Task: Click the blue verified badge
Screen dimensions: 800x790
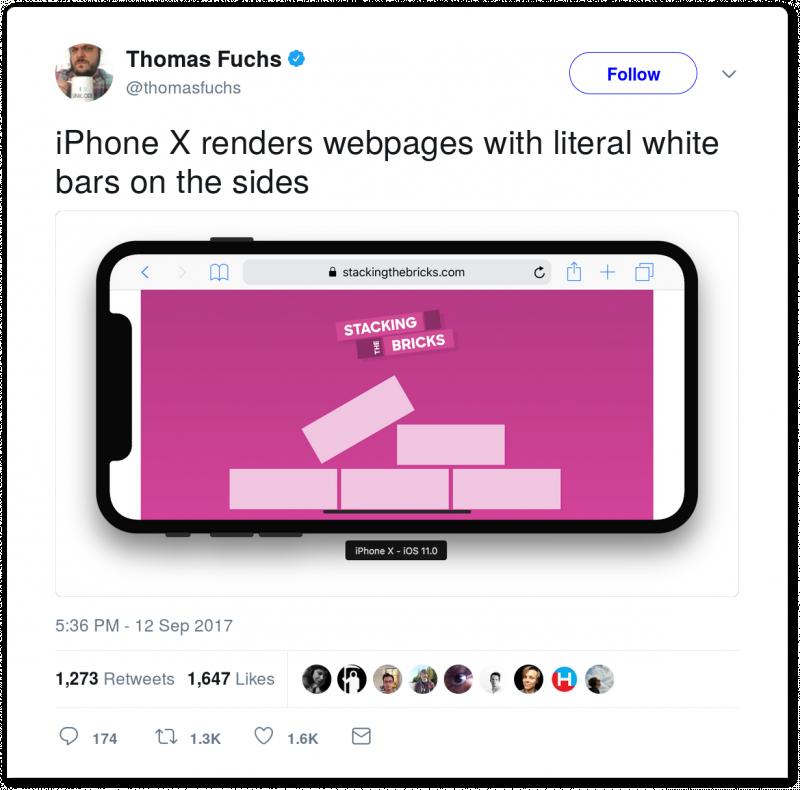Action: (297, 59)
